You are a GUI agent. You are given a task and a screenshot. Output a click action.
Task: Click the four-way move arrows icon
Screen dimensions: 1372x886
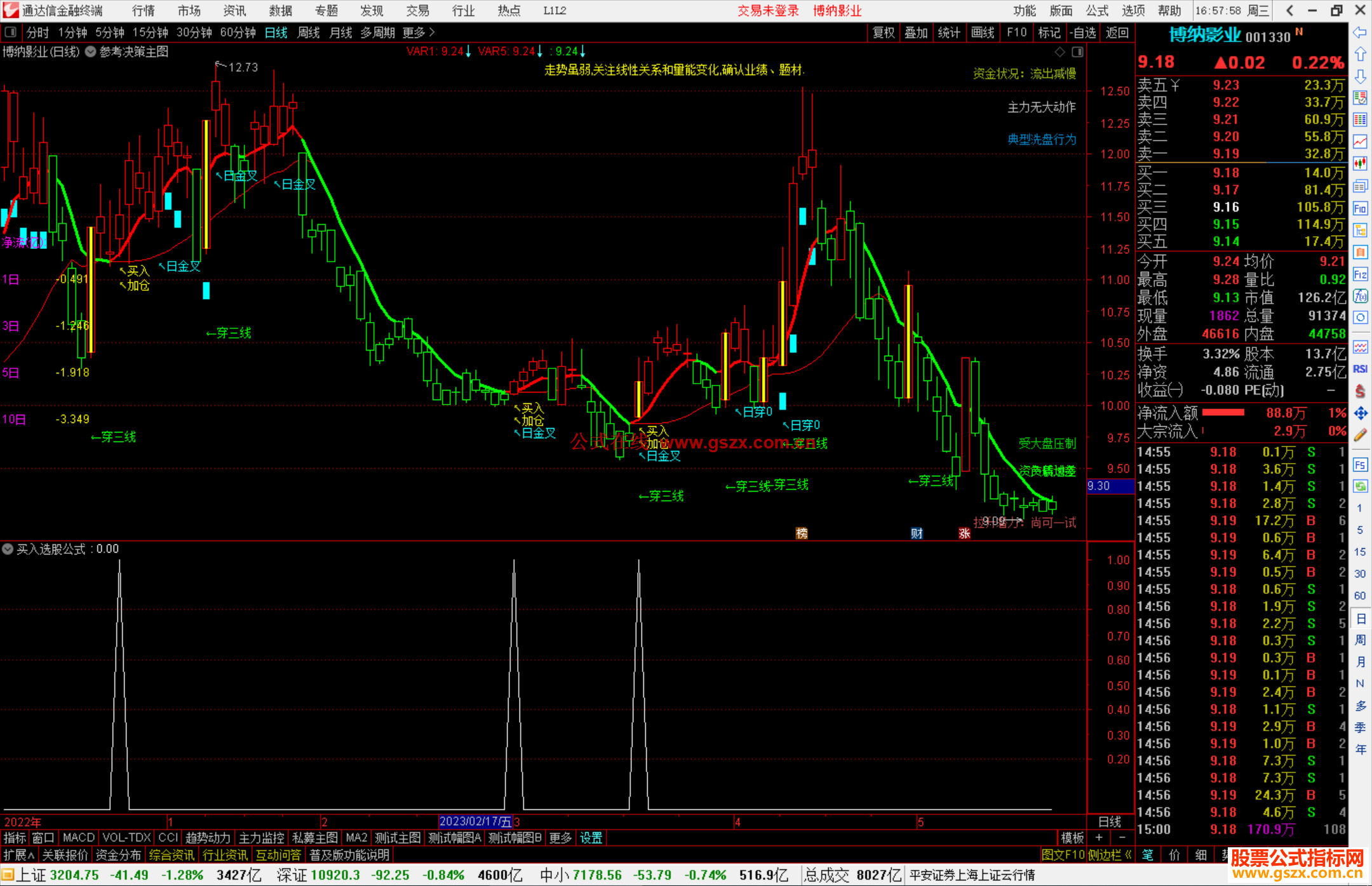click(1360, 413)
